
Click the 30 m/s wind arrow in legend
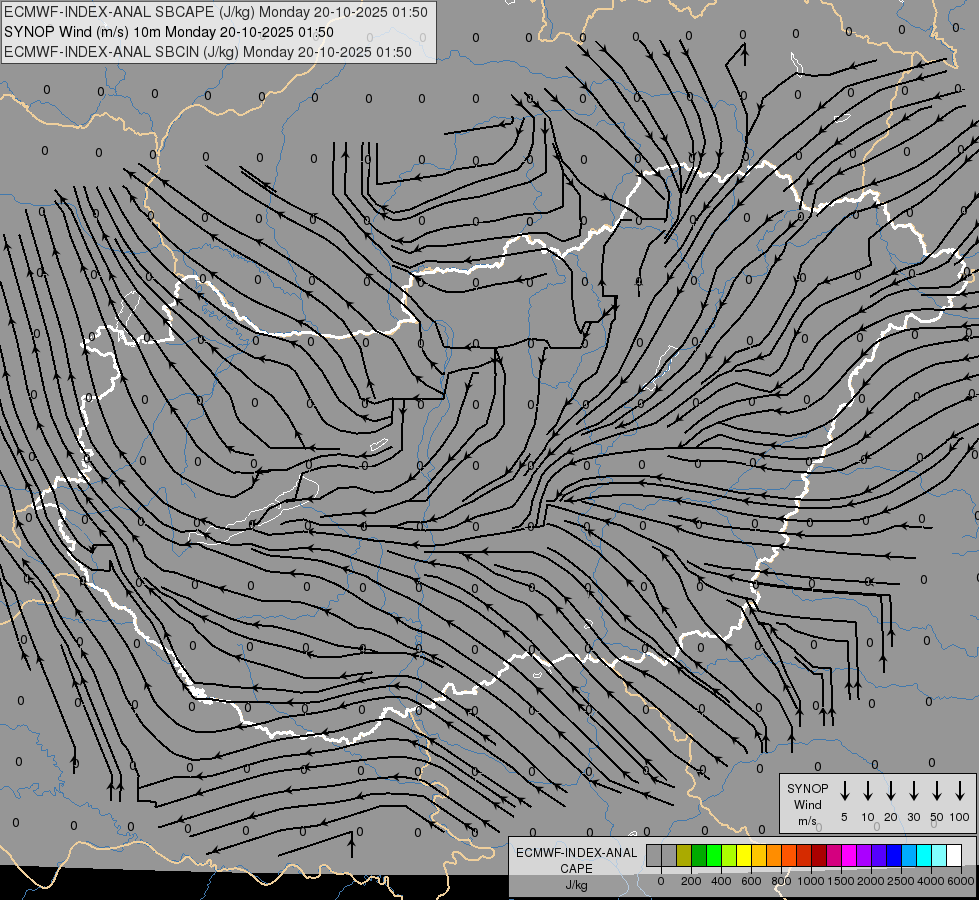(913, 791)
